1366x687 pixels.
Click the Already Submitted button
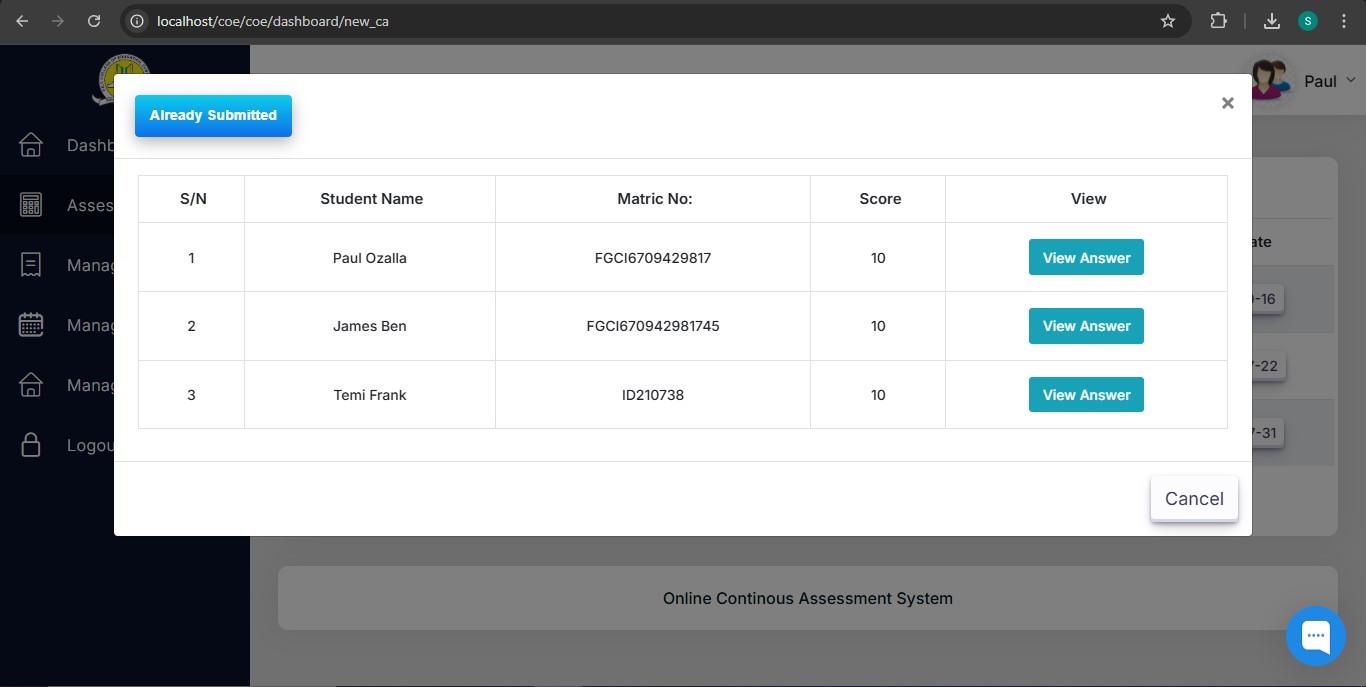pyautogui.click(x=213, y=116)
